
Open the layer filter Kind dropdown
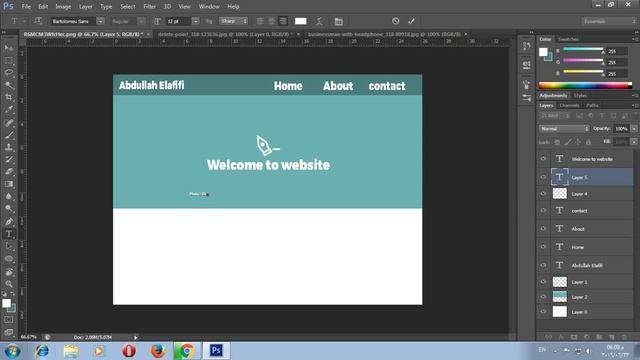coord(554,116)
